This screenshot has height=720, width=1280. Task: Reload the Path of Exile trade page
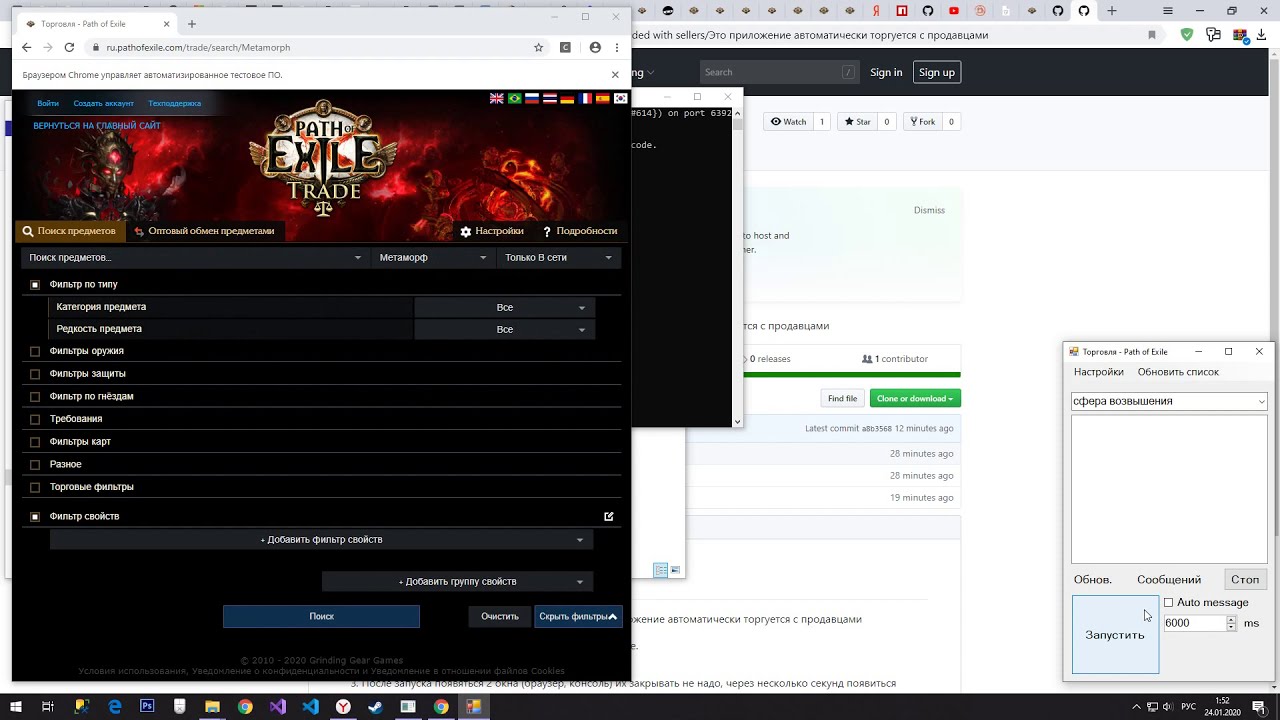pyautogui.click(x=69, y=47)
